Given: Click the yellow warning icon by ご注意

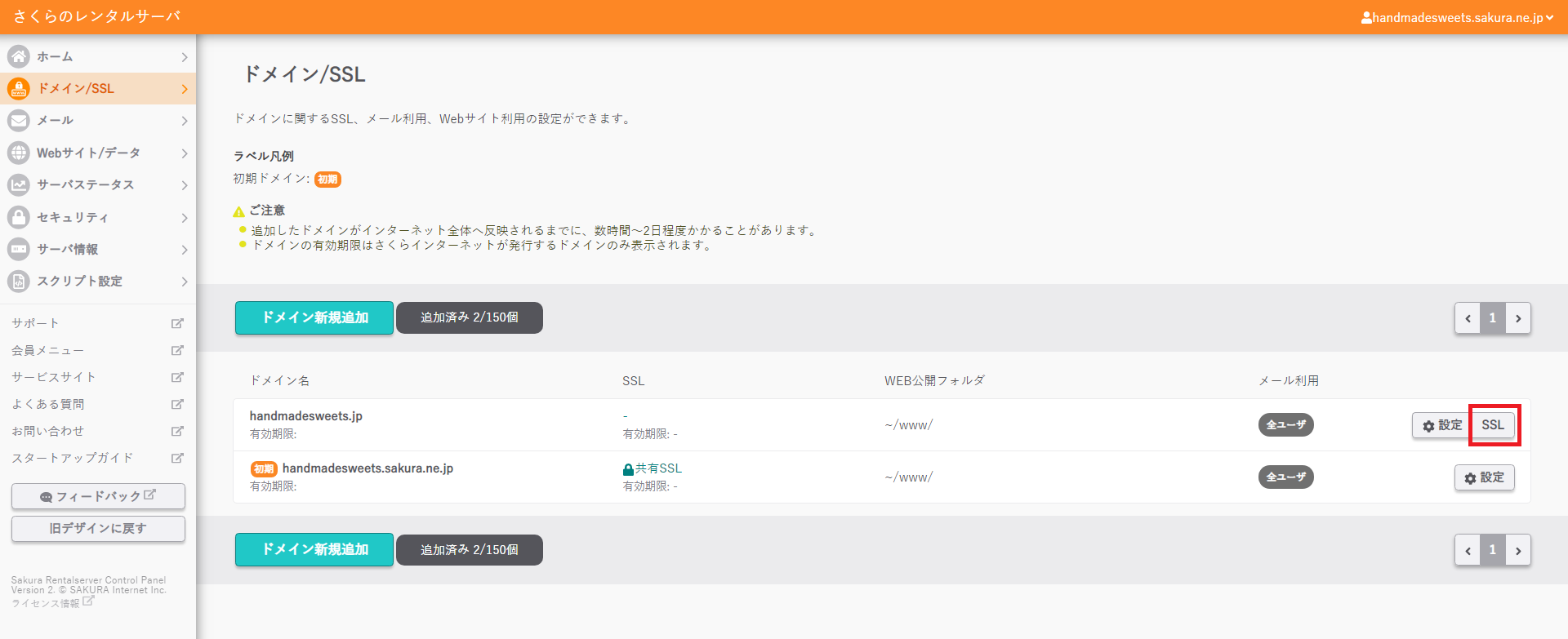Looking at the screenshot, I should click(238, 211).
